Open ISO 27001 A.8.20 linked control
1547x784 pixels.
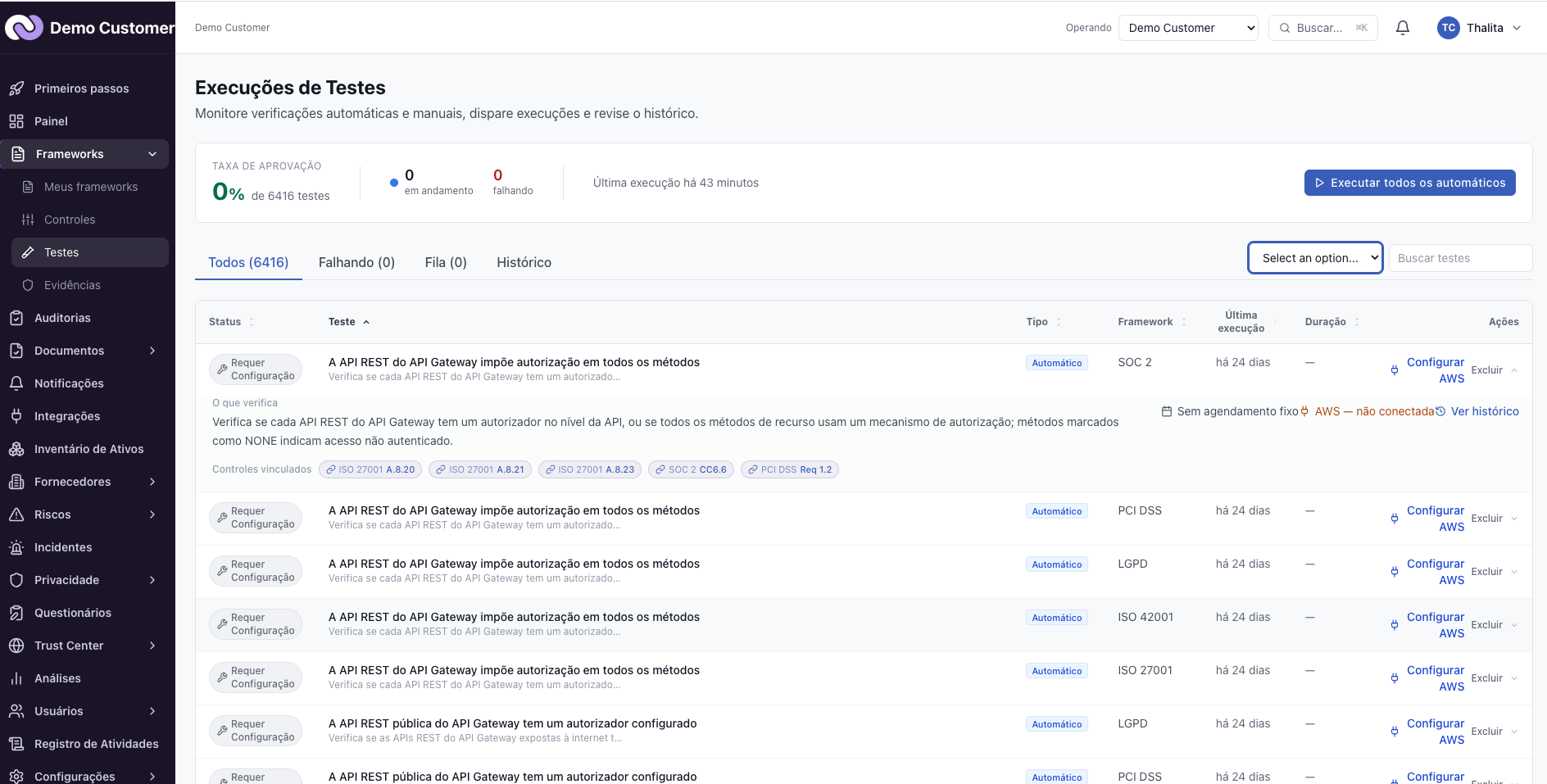[x=370, y=469]
